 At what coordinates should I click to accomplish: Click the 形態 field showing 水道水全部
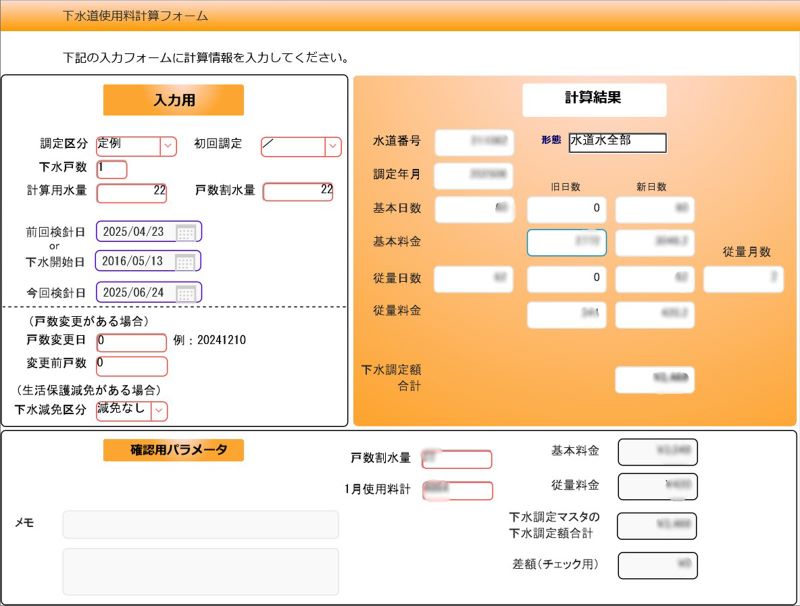(x=617, y=142)
